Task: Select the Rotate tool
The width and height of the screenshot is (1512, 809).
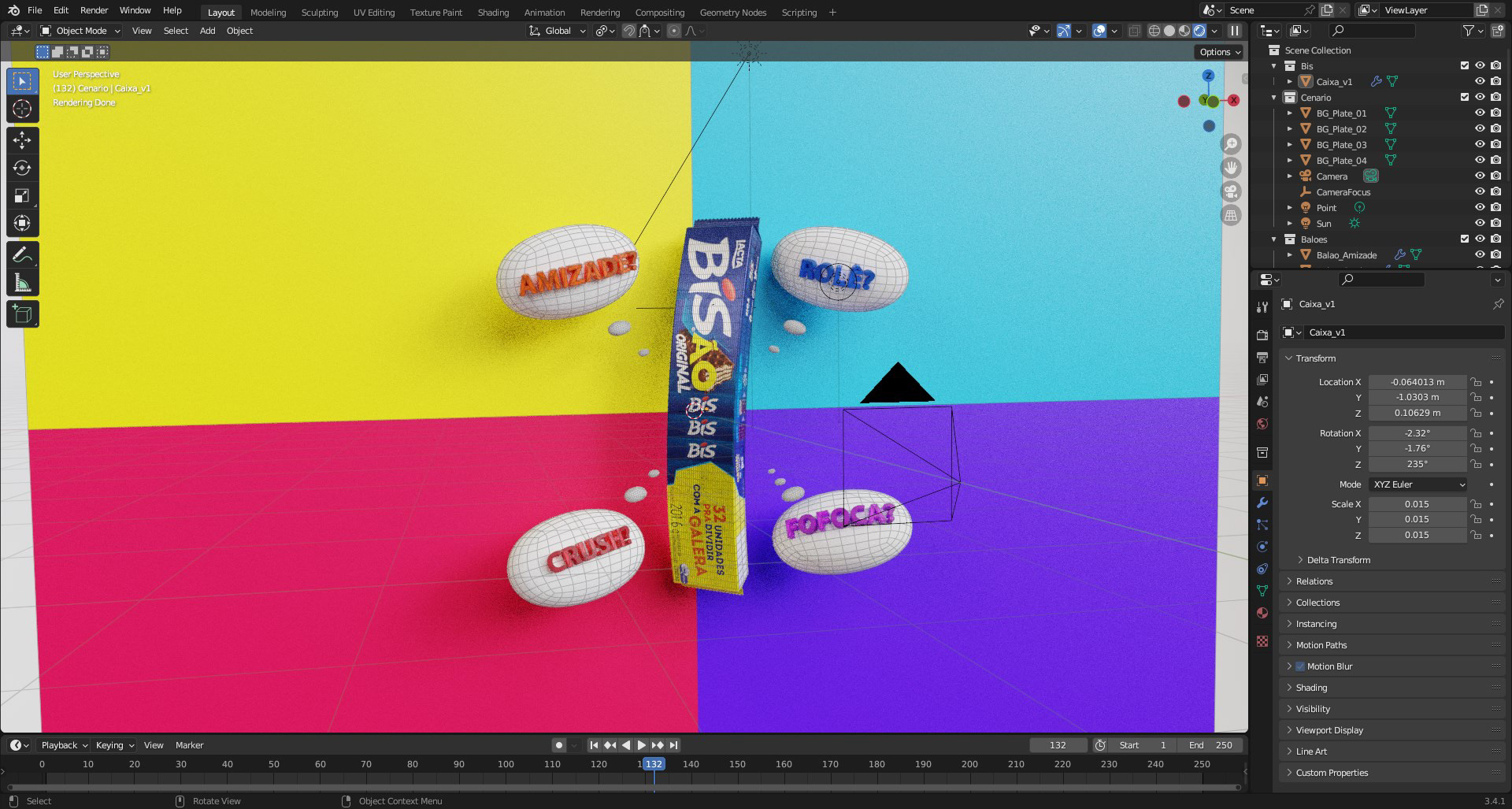Action: pos(22,168)
